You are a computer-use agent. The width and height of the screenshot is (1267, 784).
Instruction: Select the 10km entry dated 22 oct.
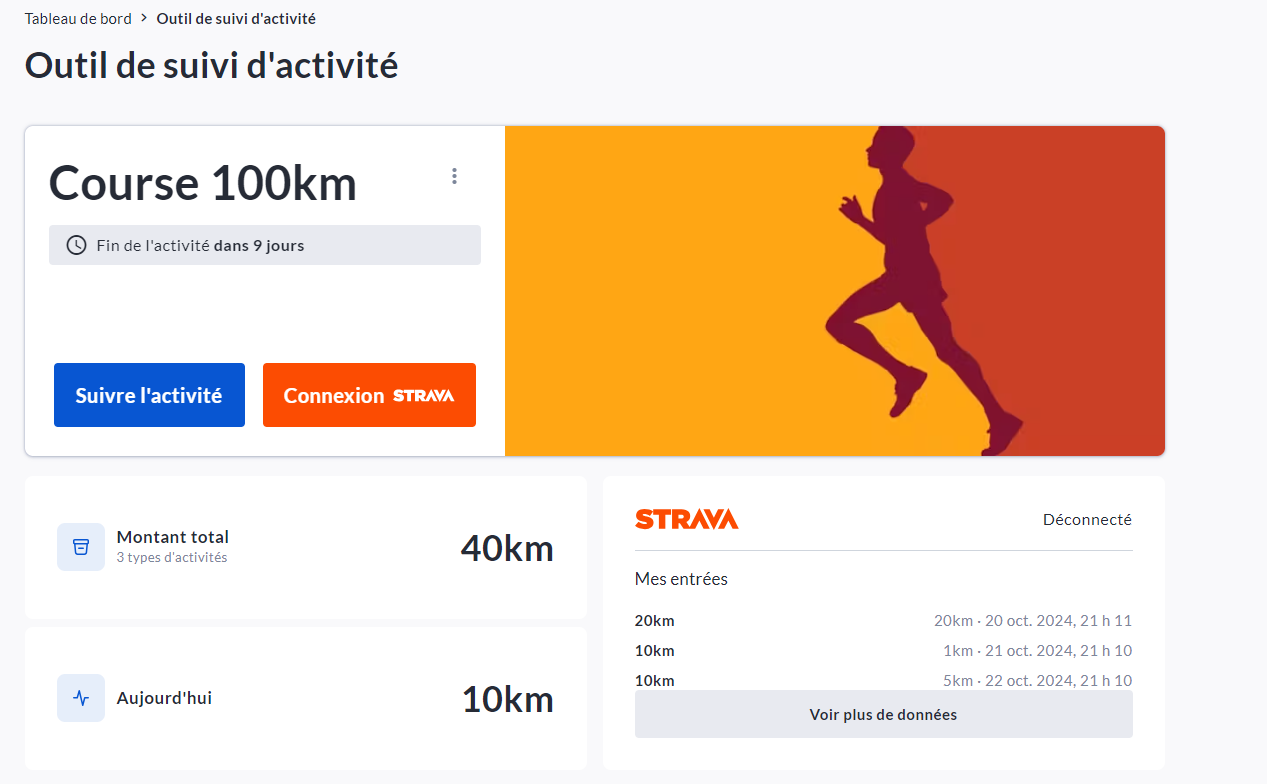[x=883, y=680]
